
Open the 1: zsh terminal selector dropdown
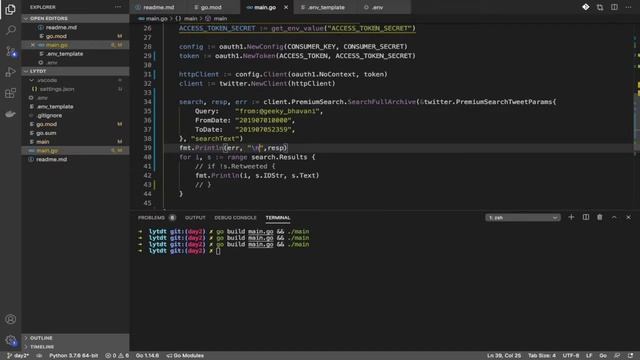(x=523, y=218)
